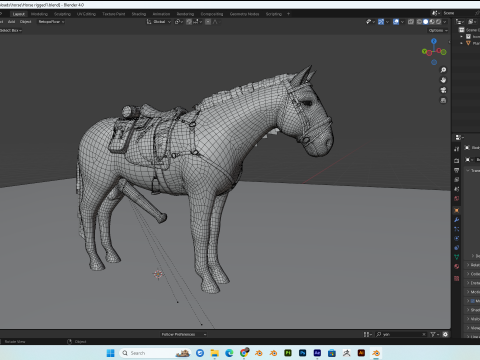Viewport: 480px width, 360px height.
Task: Open the Options dropdown in the viewport
Action: [x=438, y=30]
